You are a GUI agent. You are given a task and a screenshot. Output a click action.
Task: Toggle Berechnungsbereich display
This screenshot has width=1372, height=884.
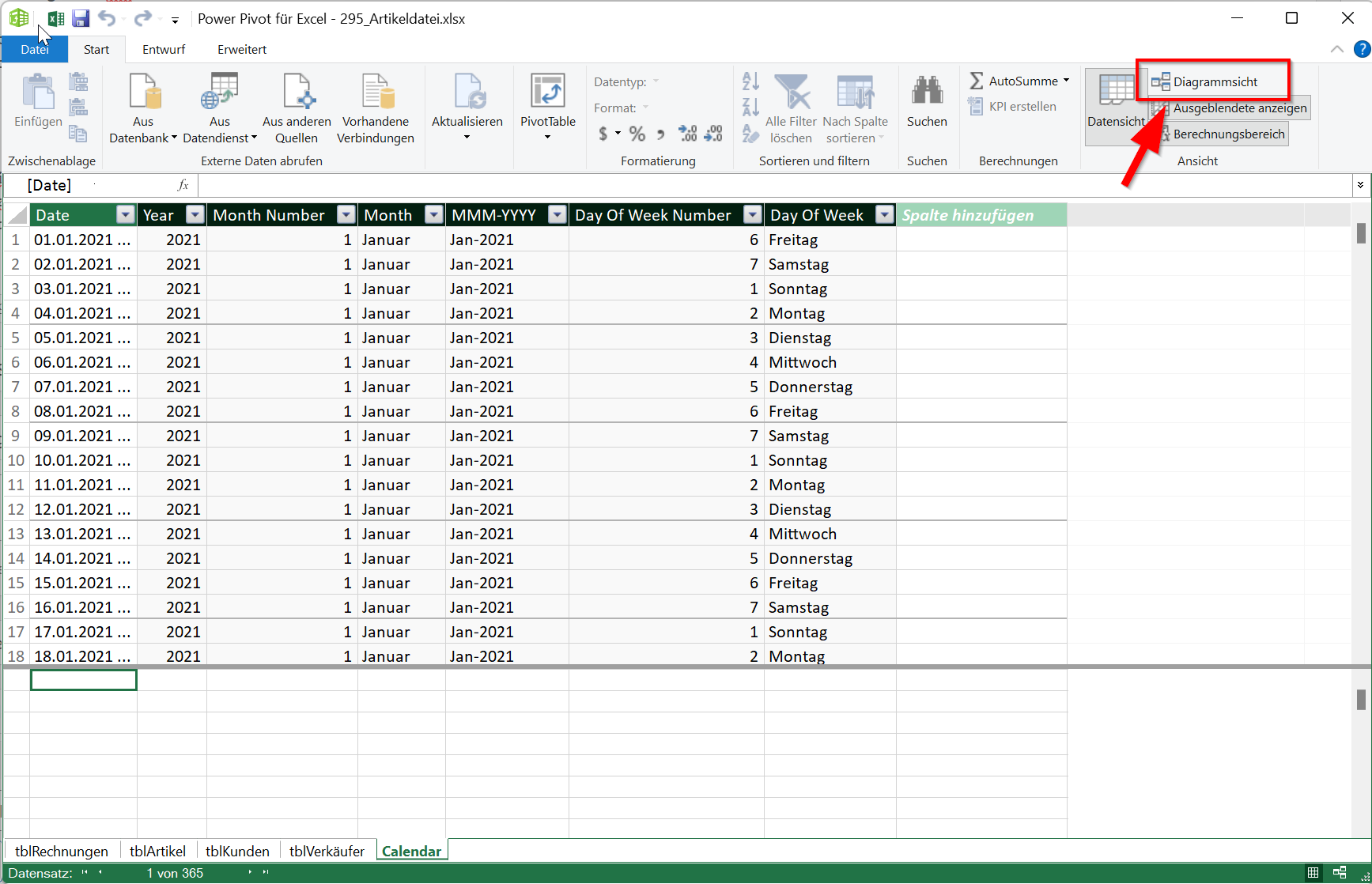1219,134
